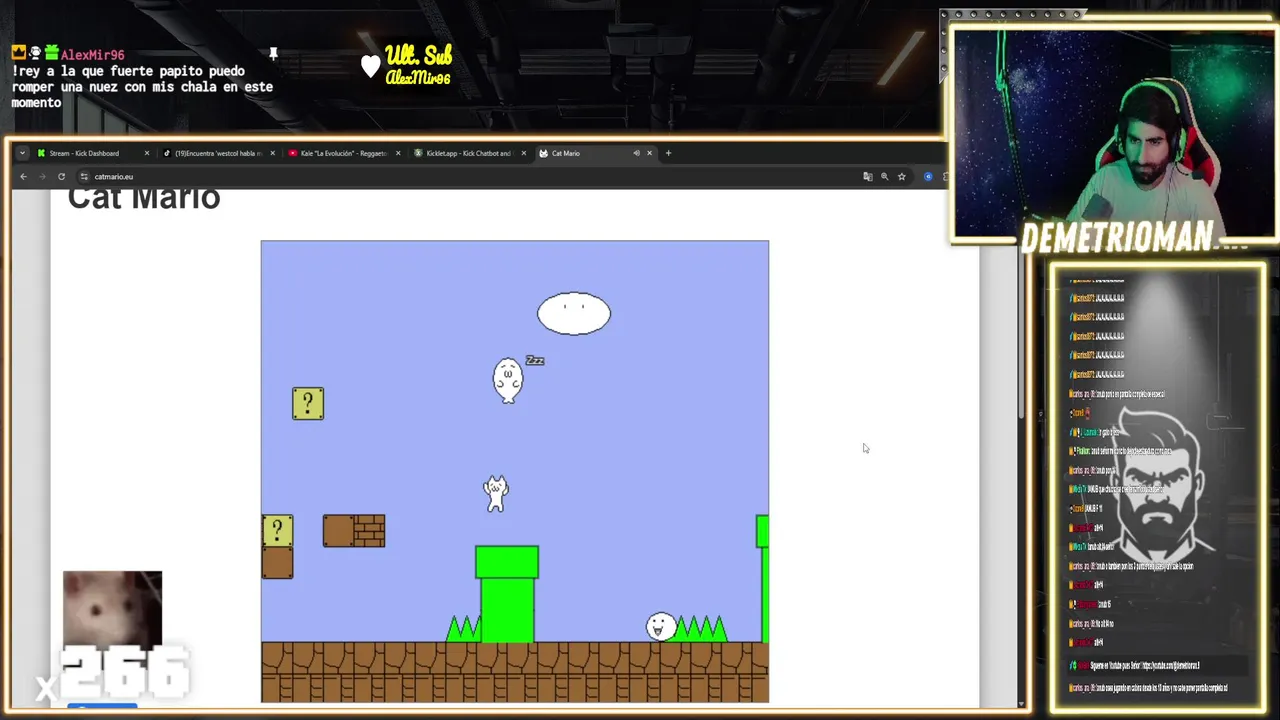Click the hamster webcam thumbnail
The image size is (1280, 720).
pos(112,610)
